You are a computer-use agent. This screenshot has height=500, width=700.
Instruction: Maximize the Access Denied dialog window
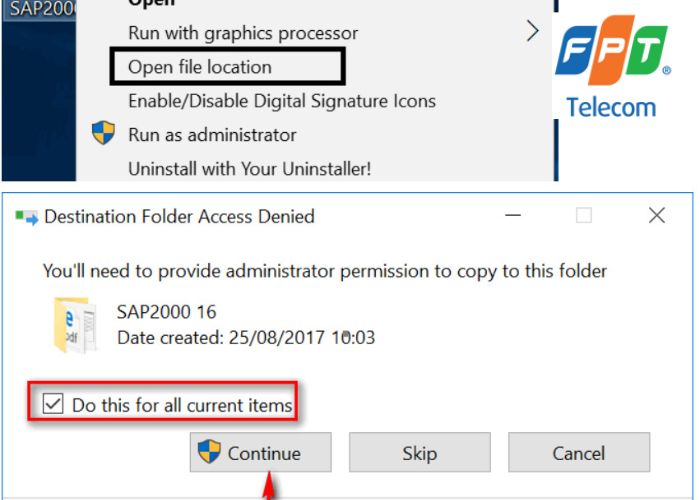pyautogui.click(x=584, y=215)
